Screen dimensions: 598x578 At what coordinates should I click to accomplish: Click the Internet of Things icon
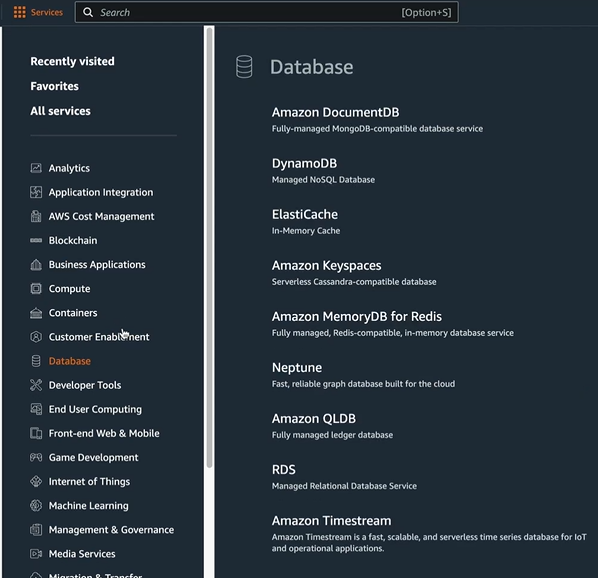click(36, 482)
